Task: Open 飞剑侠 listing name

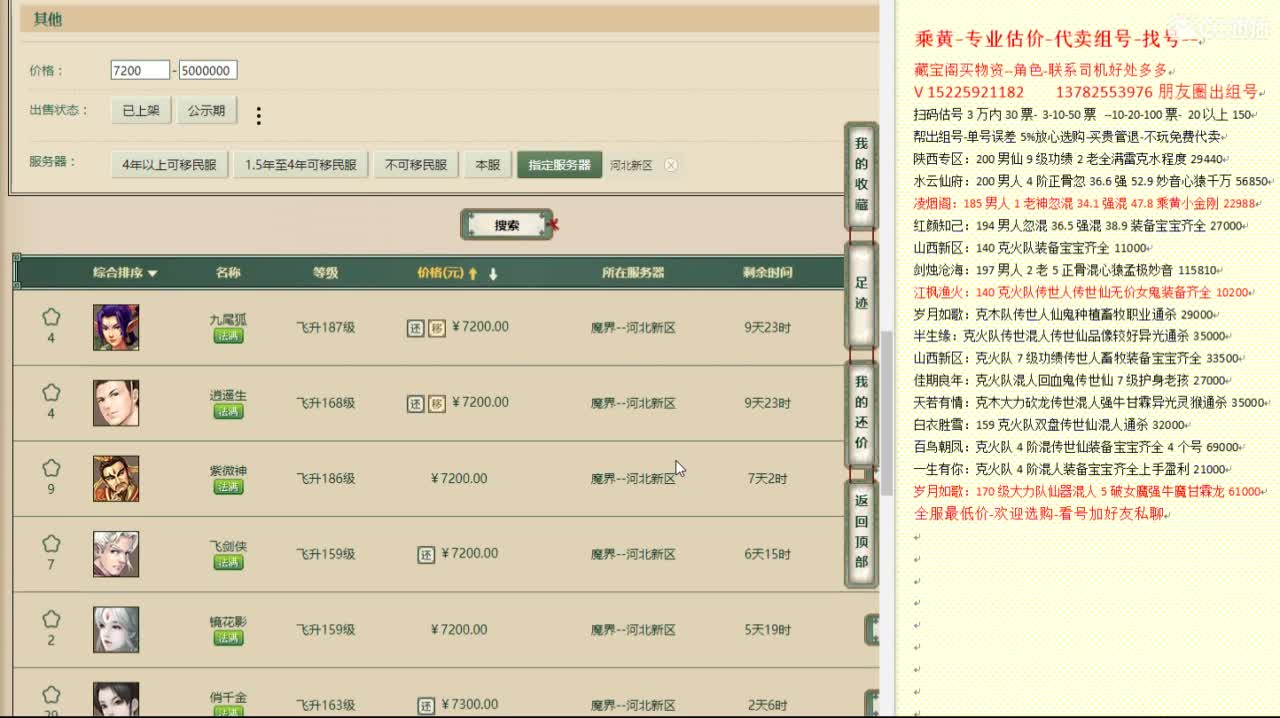Action: pos(228,546)
